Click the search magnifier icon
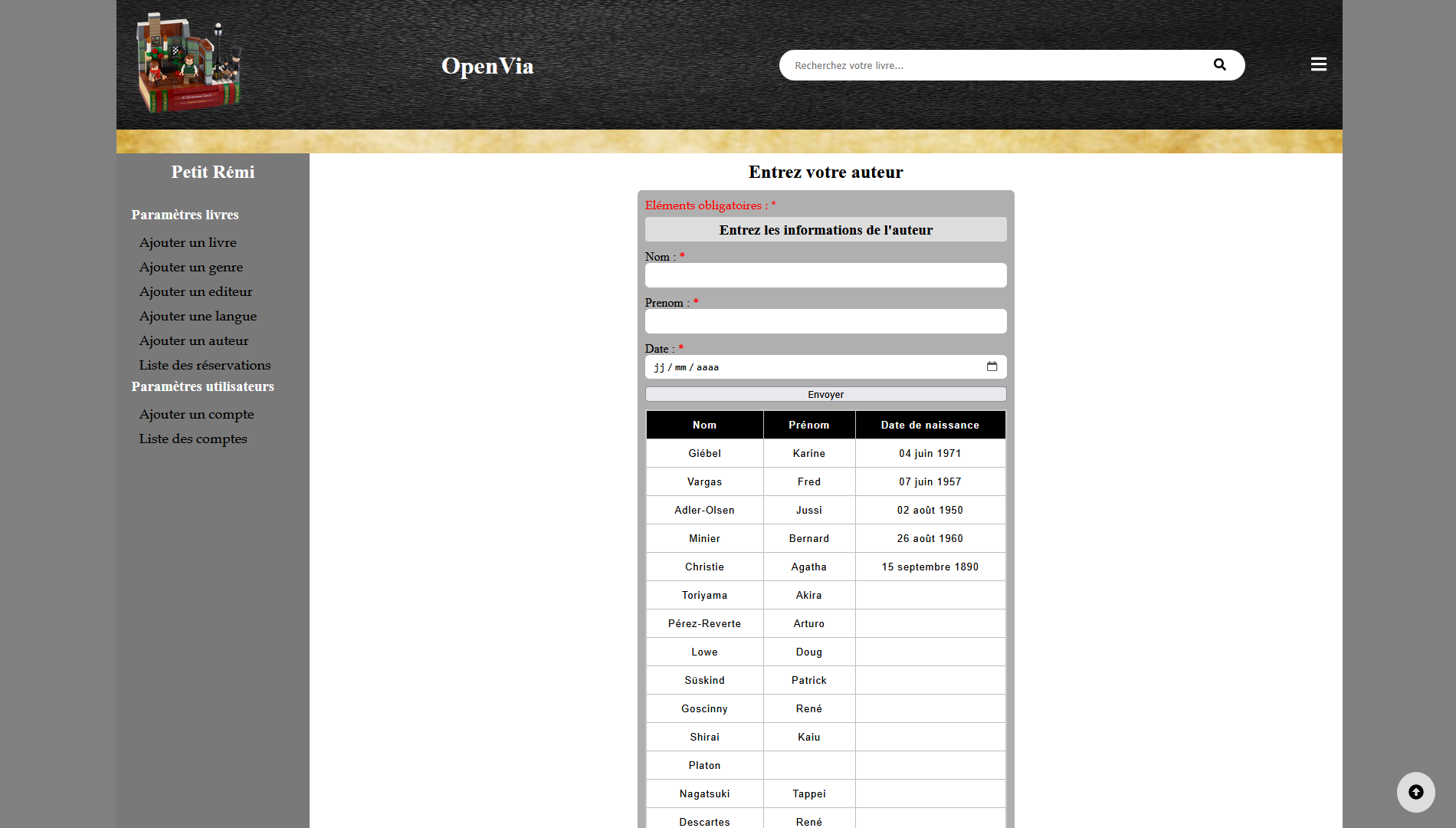Viewport: 1456px width, 828px height. (1219, 65)
